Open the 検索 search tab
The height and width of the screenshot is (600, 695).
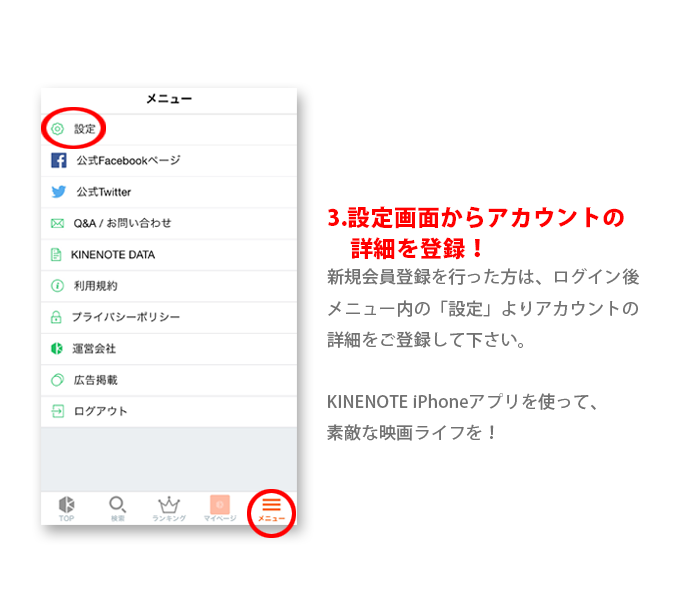pos(117,509)
